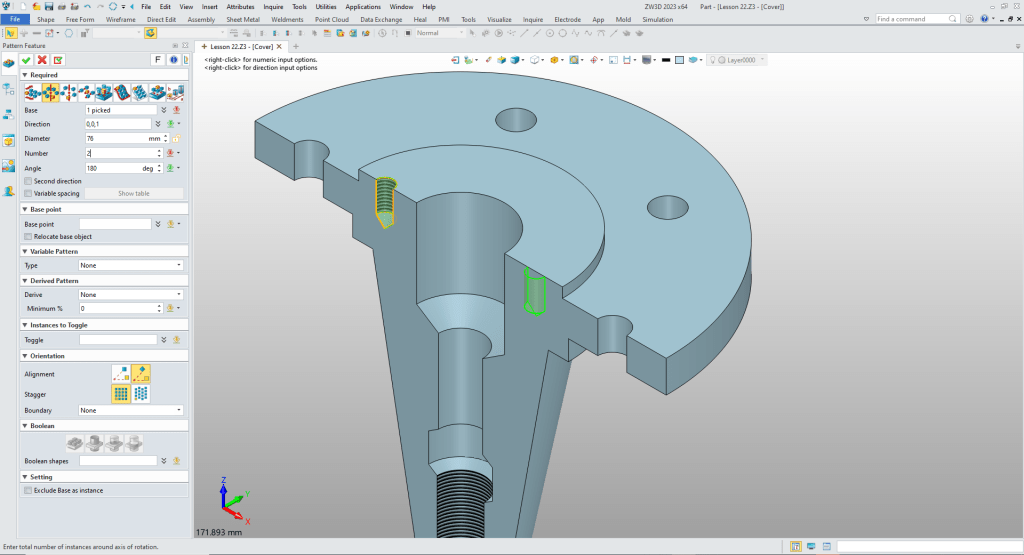The image size is (1024, 555).
Task: Tick the Variable spacing checkbox
Action: [28, 193]
